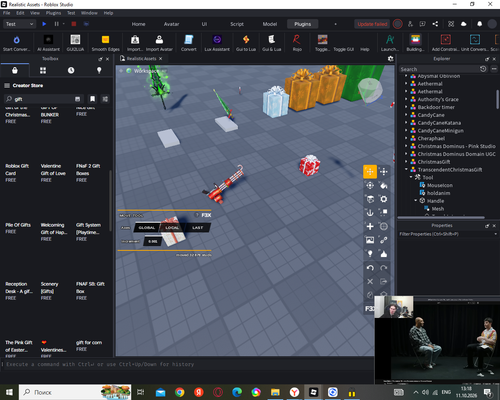Open the Lux Assistant plugin
Image resolution: width=500 pixels, height=400 pixels.
click(217, 43)
